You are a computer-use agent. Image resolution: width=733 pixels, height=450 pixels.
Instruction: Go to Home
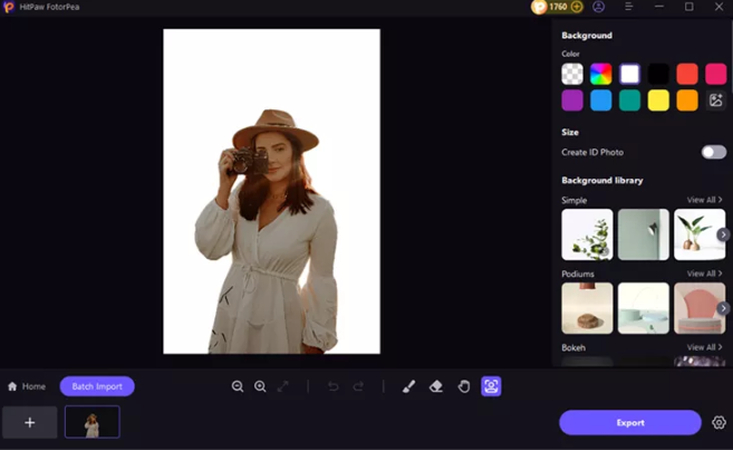27,386
